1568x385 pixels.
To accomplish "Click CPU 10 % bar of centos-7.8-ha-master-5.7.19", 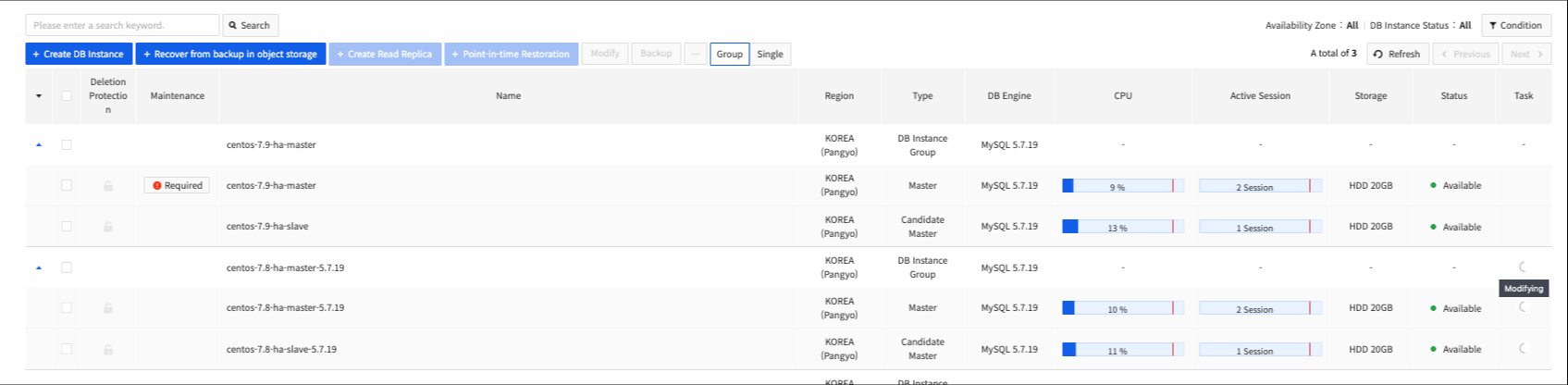I will (1123, 308).
